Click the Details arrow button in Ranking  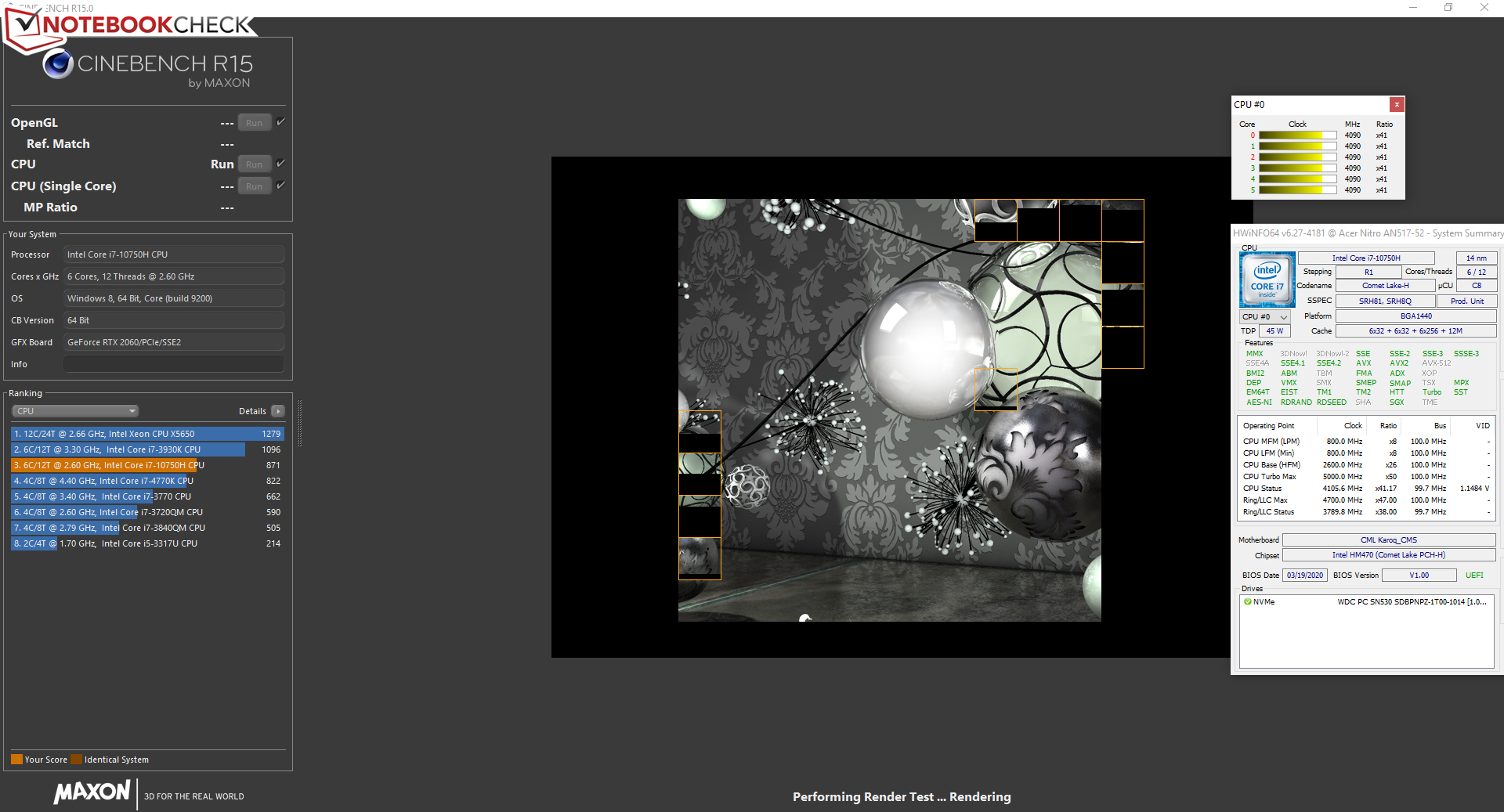(x=278, y=411)
